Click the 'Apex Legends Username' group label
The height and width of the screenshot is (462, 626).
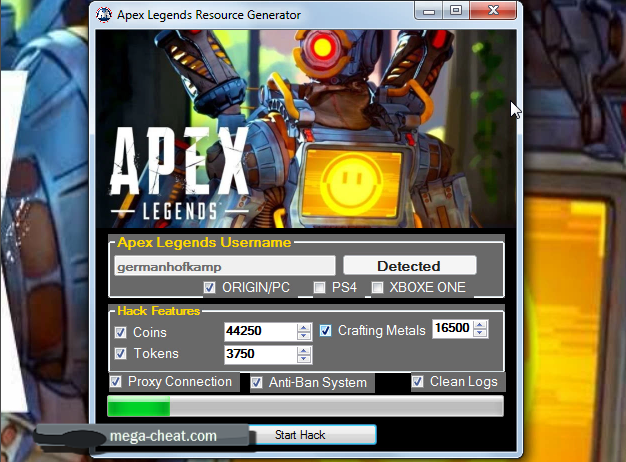point(204,242)
